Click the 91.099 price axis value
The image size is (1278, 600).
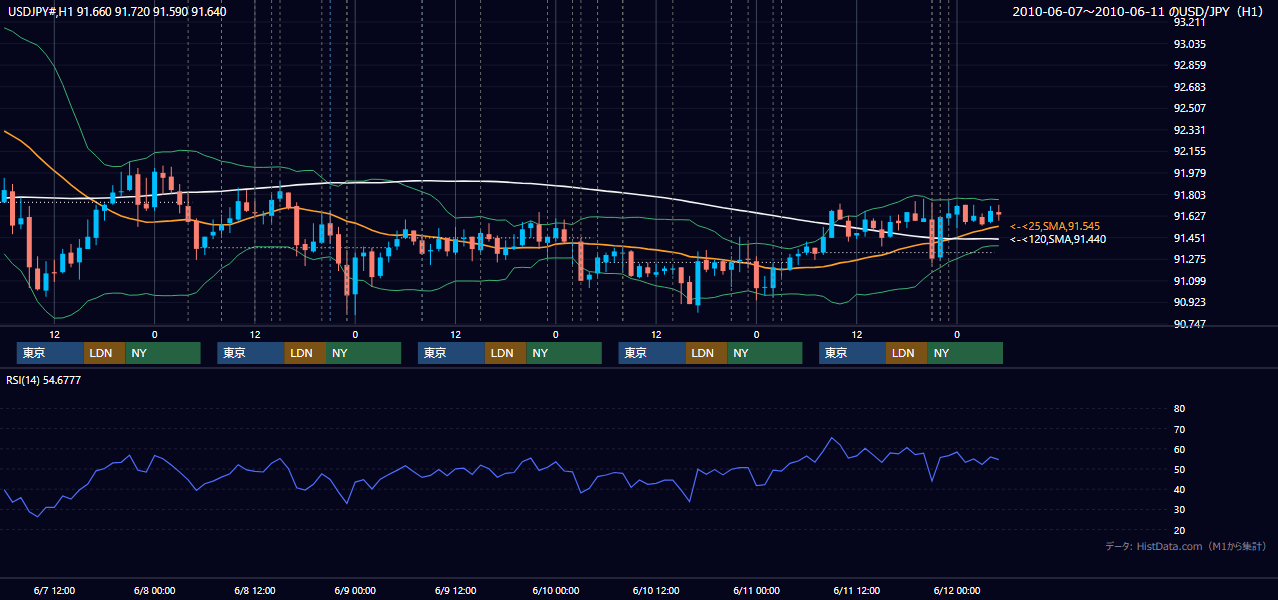[x=1189, y=281]
